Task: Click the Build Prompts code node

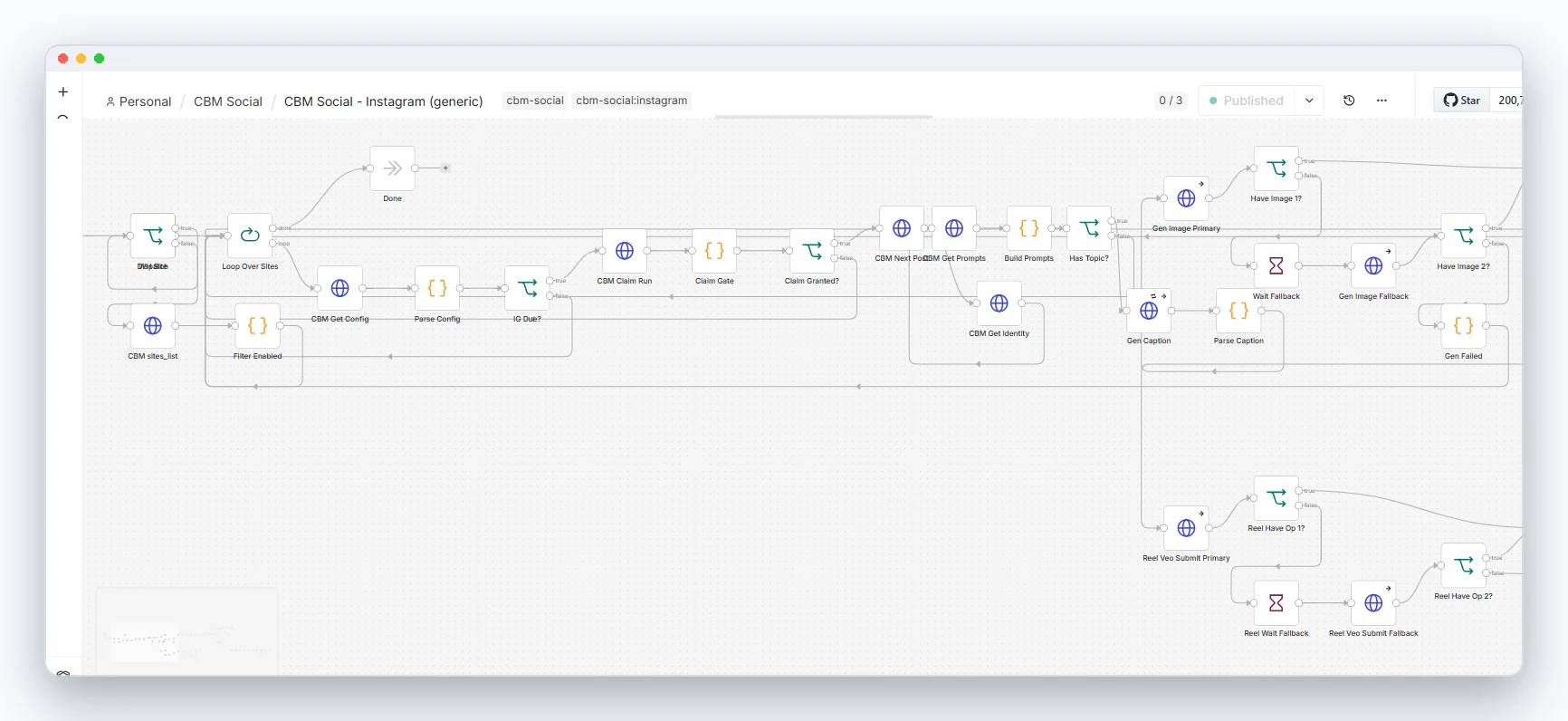Action: (1029, 228)
